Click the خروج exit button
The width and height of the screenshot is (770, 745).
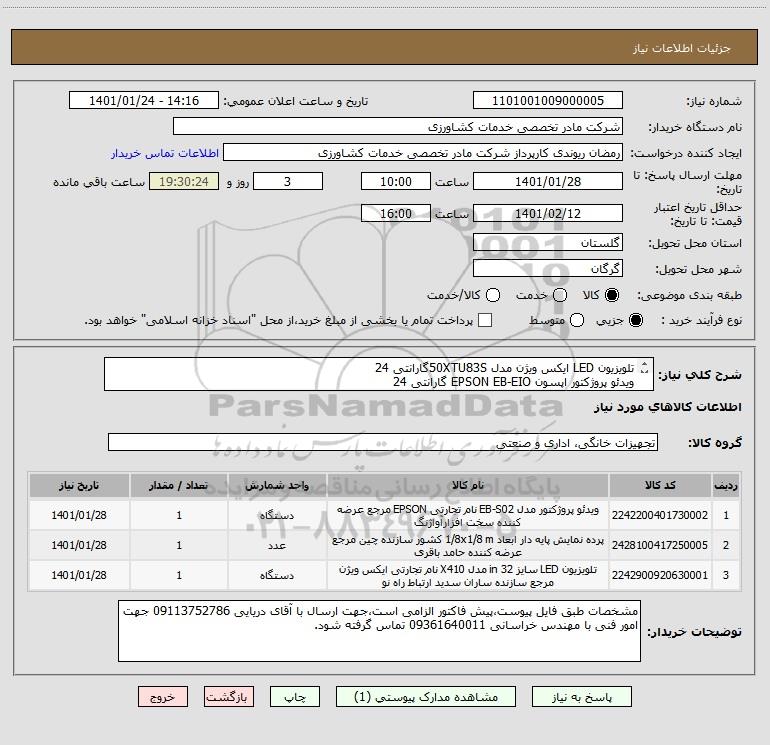(163, 697)
